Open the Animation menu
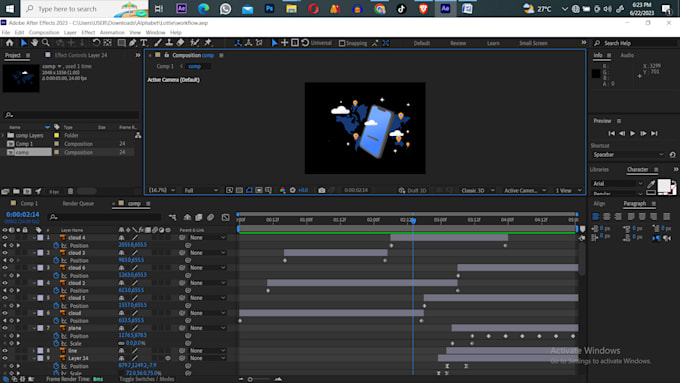680x383 pixels. coord(112,33)
